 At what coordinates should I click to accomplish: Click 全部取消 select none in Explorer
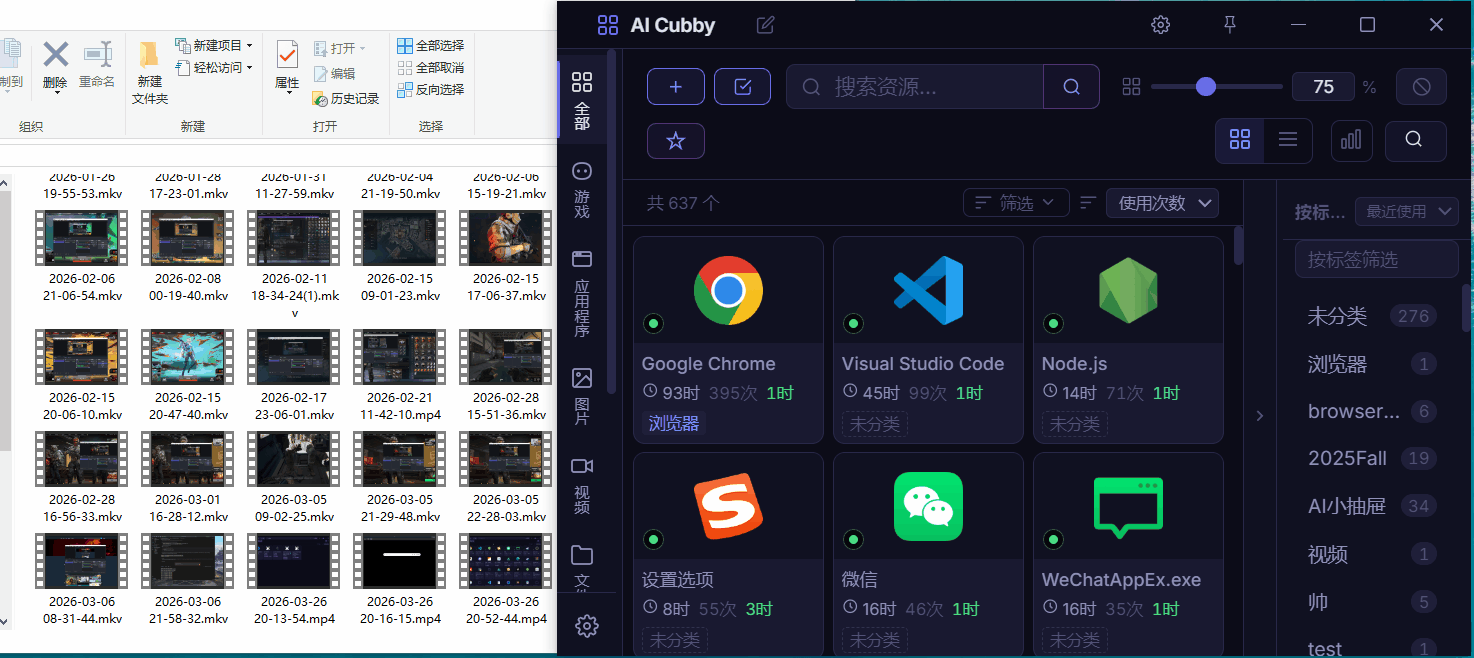pos(431,68)
